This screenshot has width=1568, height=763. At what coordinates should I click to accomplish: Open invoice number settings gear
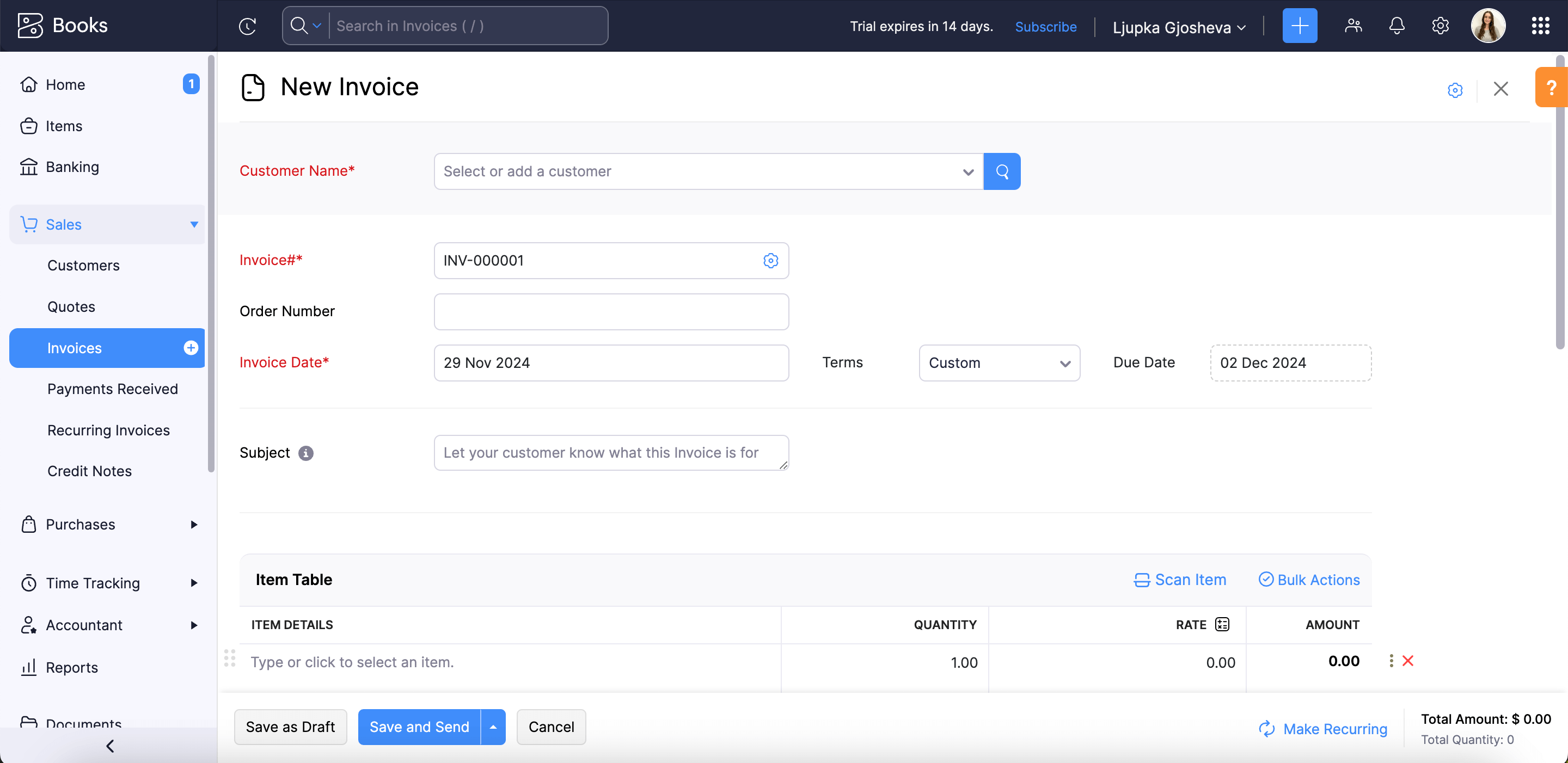(770, 261)
